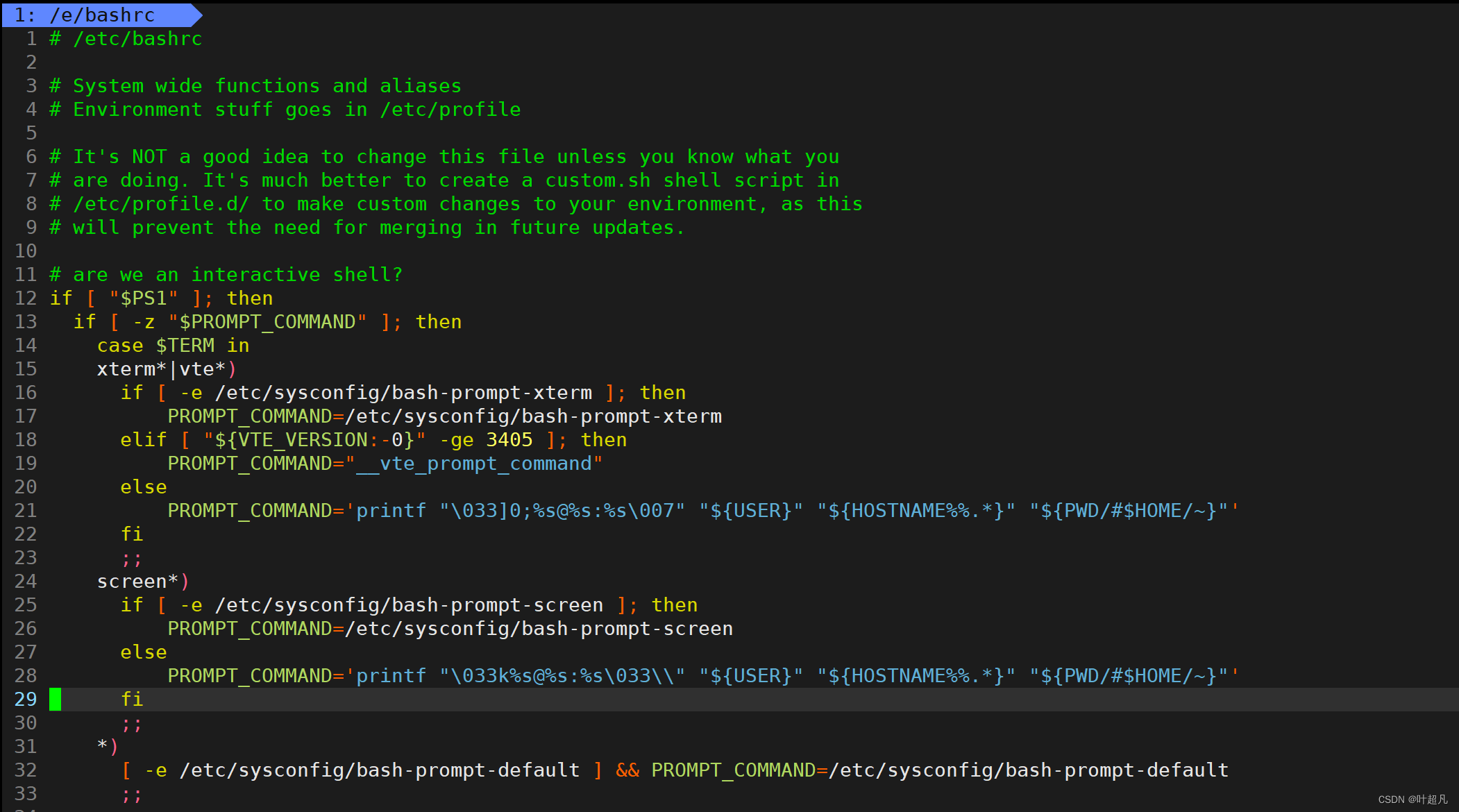1459x812 pixels.
Task: Click the "It's NOT a good idea" comment line
Action: (444, 157)
